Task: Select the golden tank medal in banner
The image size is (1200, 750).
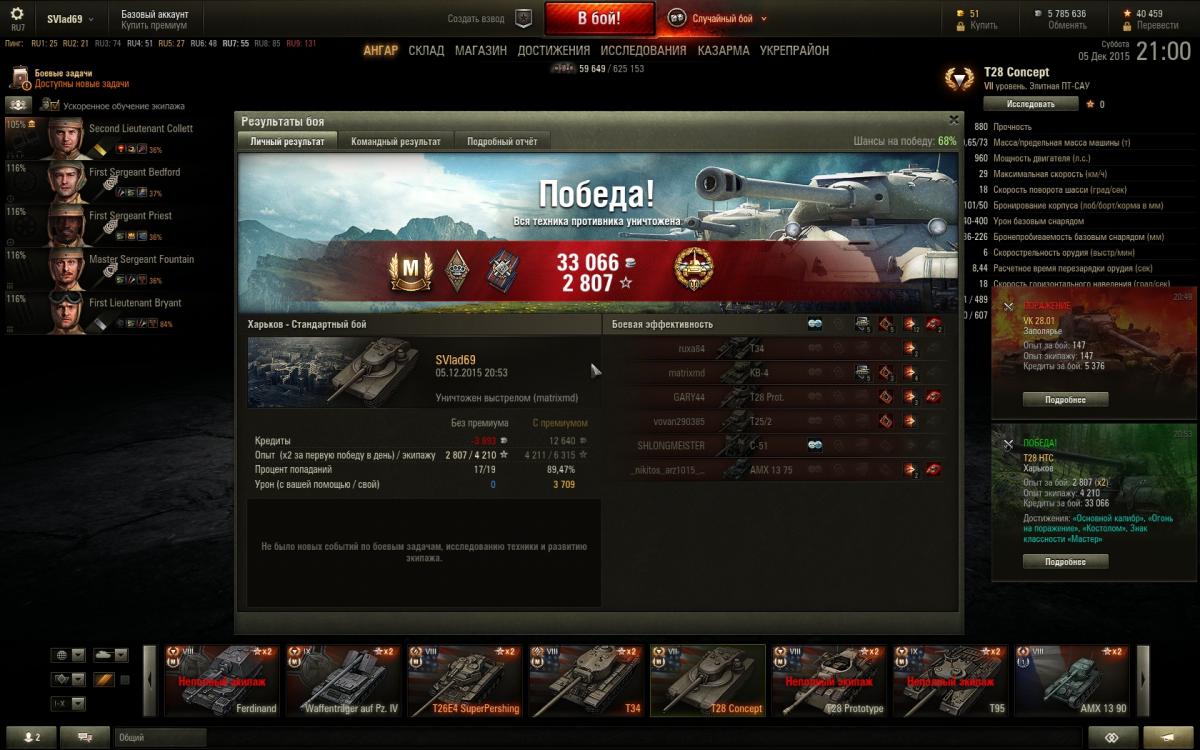Action: point(693,269)
